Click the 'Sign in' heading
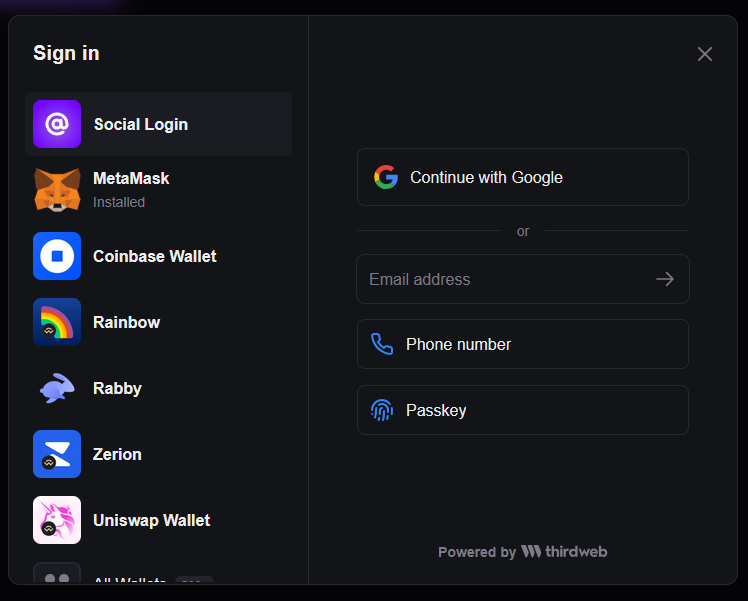The height and width of the screenshot is (601, 748). (x=66, y=53)
